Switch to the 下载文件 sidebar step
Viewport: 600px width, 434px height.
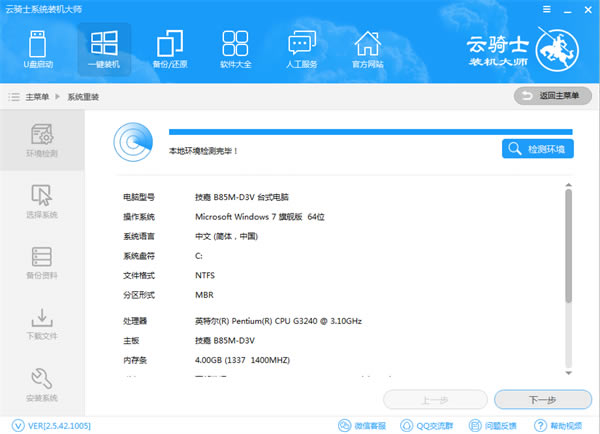(x=42, y=323)
